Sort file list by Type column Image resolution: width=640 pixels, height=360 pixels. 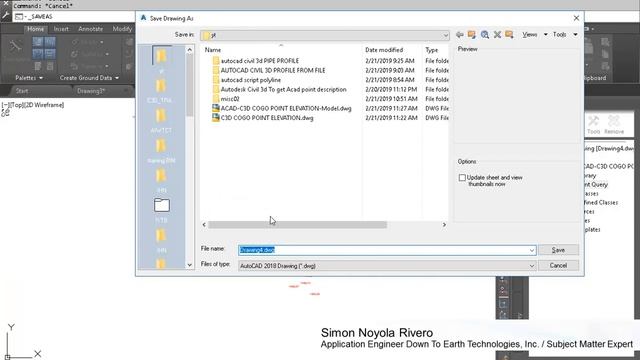point(431,50)
